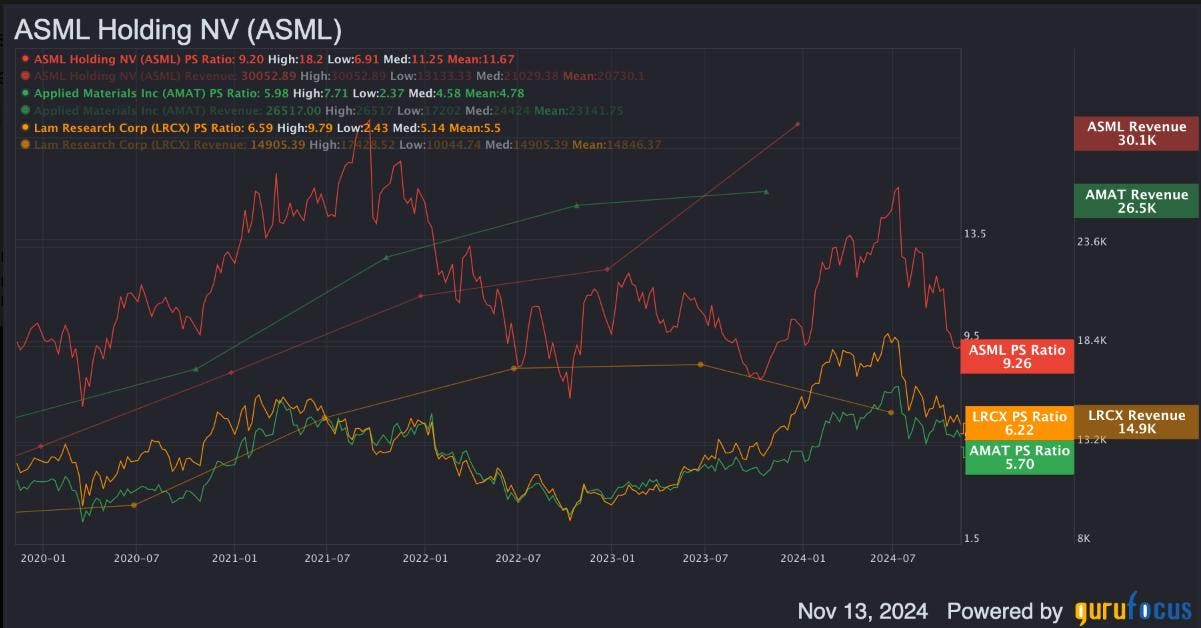Click the red dot beside ASML PS Ratio legend
The width and height of the screenshot is (1201, 628).
(25, 59)
